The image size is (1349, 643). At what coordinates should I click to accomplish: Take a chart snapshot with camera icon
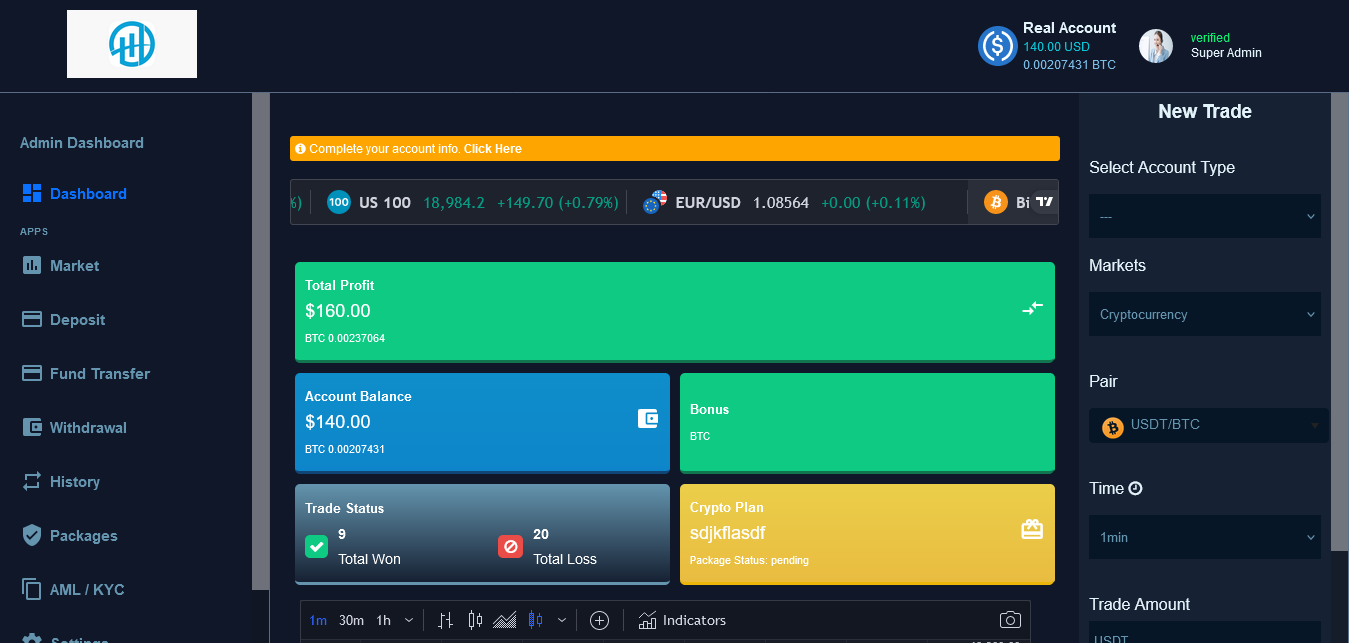[1010, 620]
